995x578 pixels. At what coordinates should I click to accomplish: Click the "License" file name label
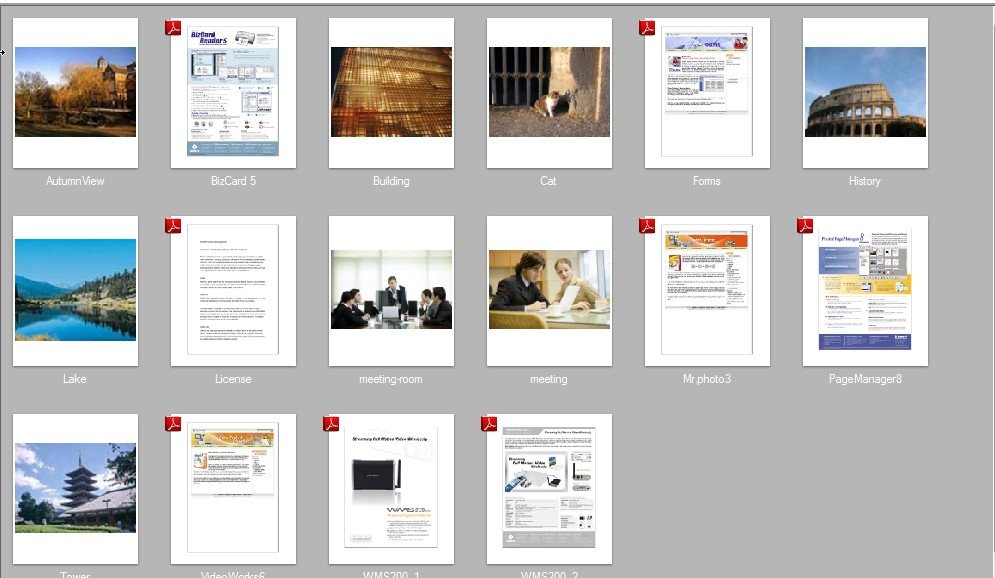[233, 379]
